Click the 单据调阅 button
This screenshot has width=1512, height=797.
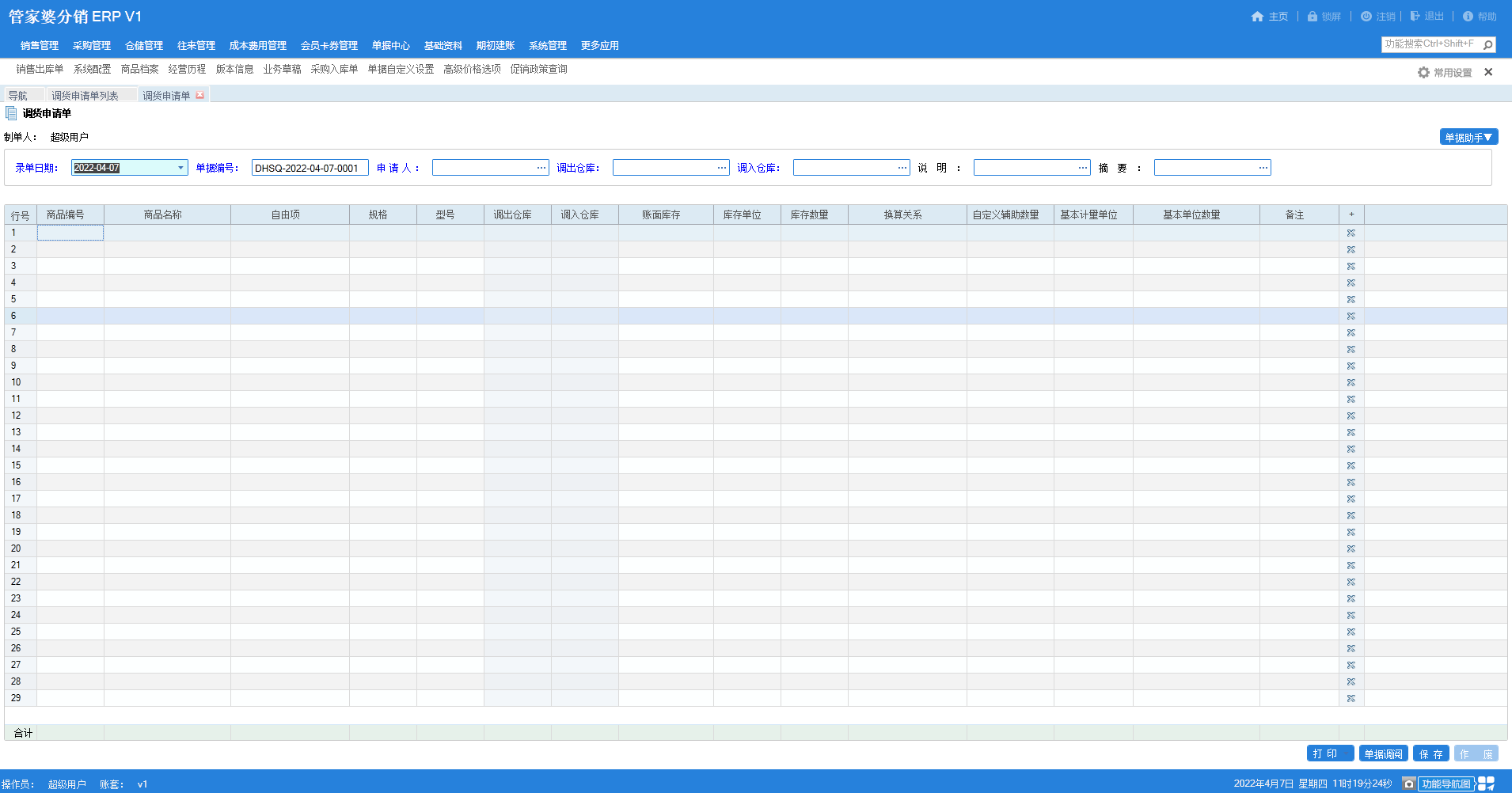point(1384,753)
